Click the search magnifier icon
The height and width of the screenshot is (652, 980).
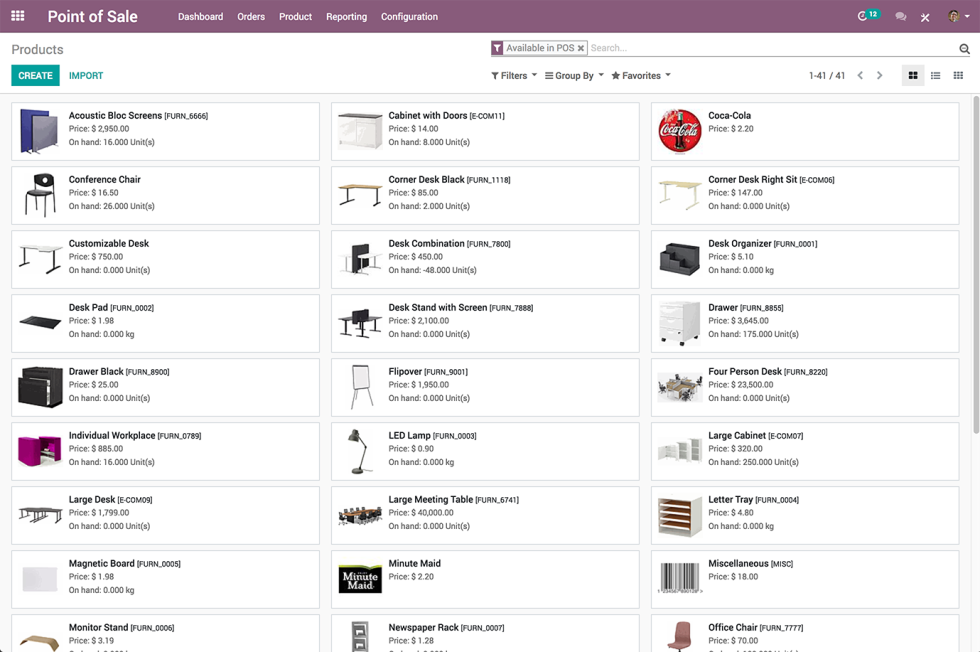tap(963, 47)
